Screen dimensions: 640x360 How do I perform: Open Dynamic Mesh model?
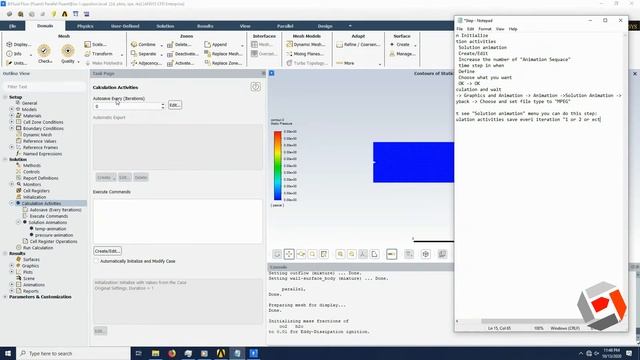click(x=306, y=44)
